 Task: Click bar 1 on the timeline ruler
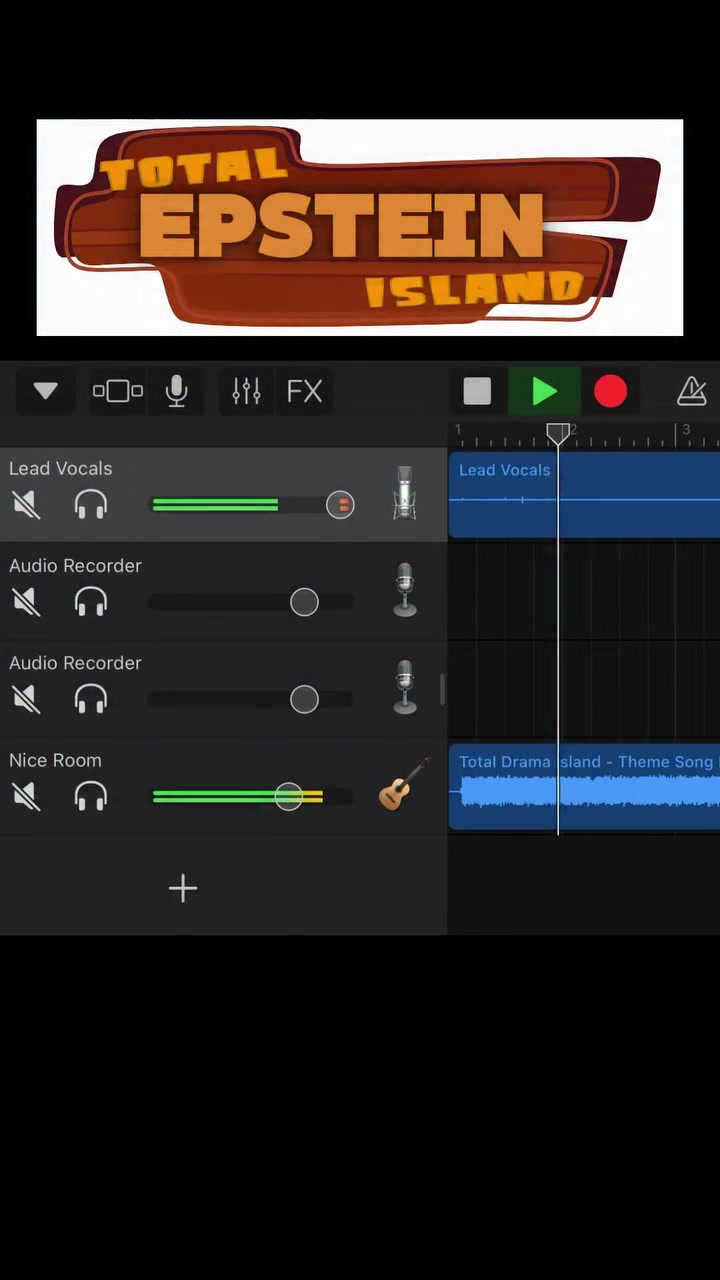[458, 430]
